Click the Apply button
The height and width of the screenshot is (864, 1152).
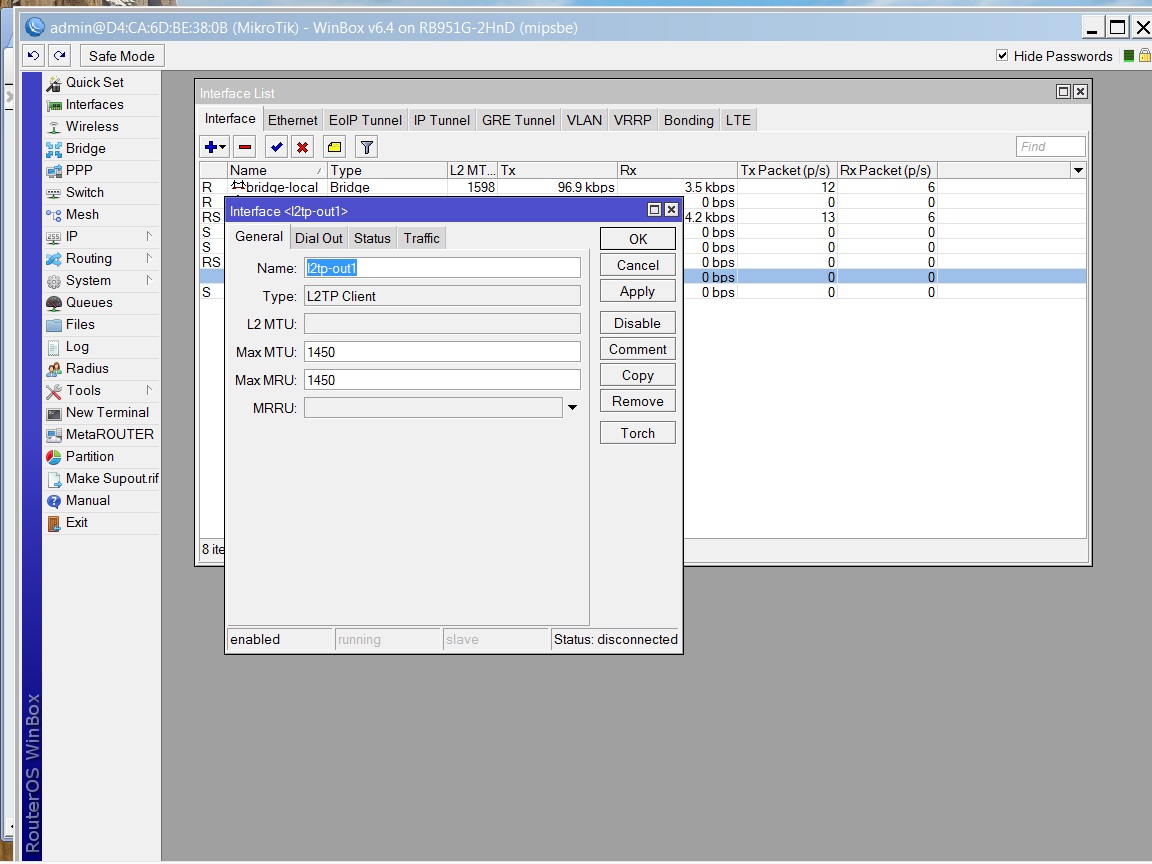[x=638, y=292]
